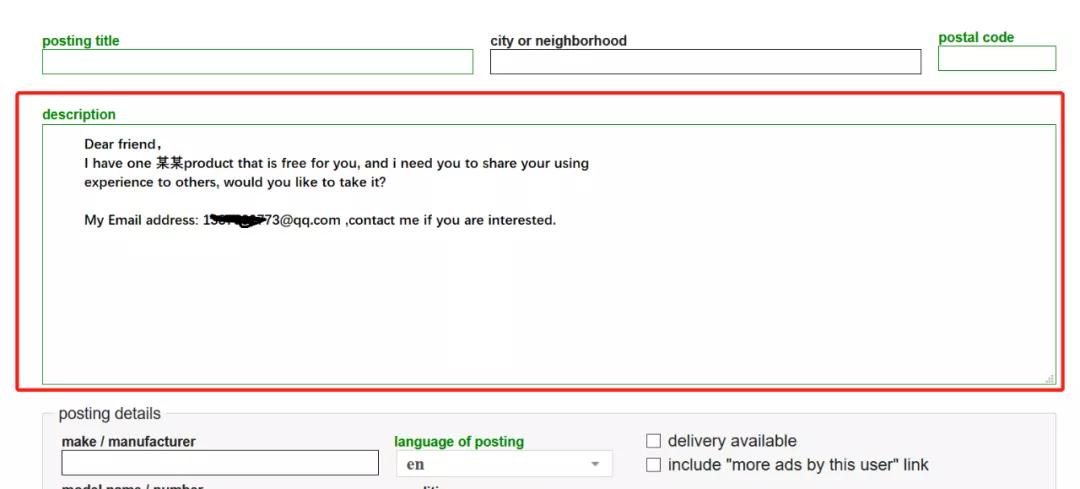Grab the description textarea resize handle
This screenshot has height=489, width=1080.
pyautogui.click(x=1050, y=379)
